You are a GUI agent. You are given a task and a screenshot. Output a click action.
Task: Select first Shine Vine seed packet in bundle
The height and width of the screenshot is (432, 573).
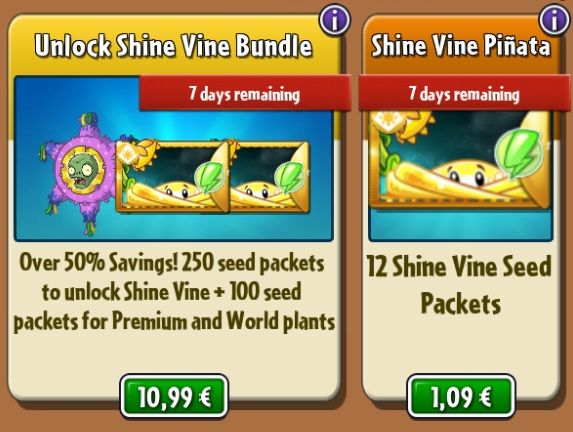[x=172, y=177]
